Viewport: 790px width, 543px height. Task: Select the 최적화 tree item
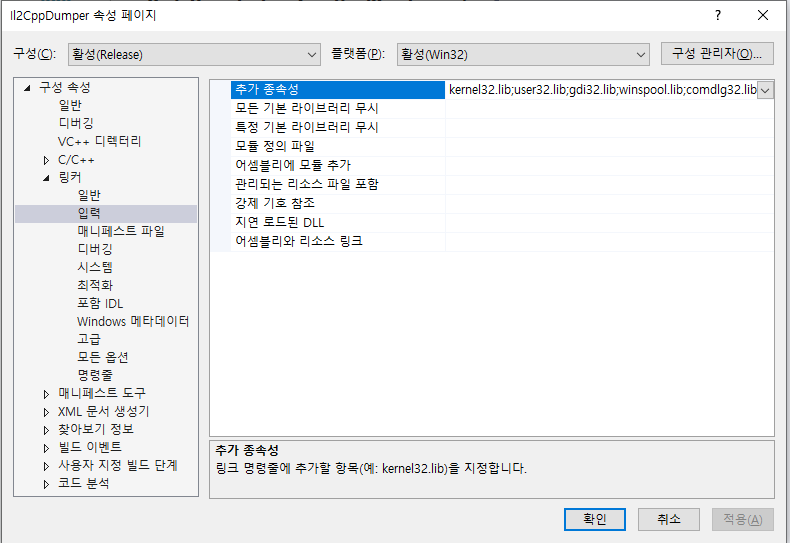(95, 285)
